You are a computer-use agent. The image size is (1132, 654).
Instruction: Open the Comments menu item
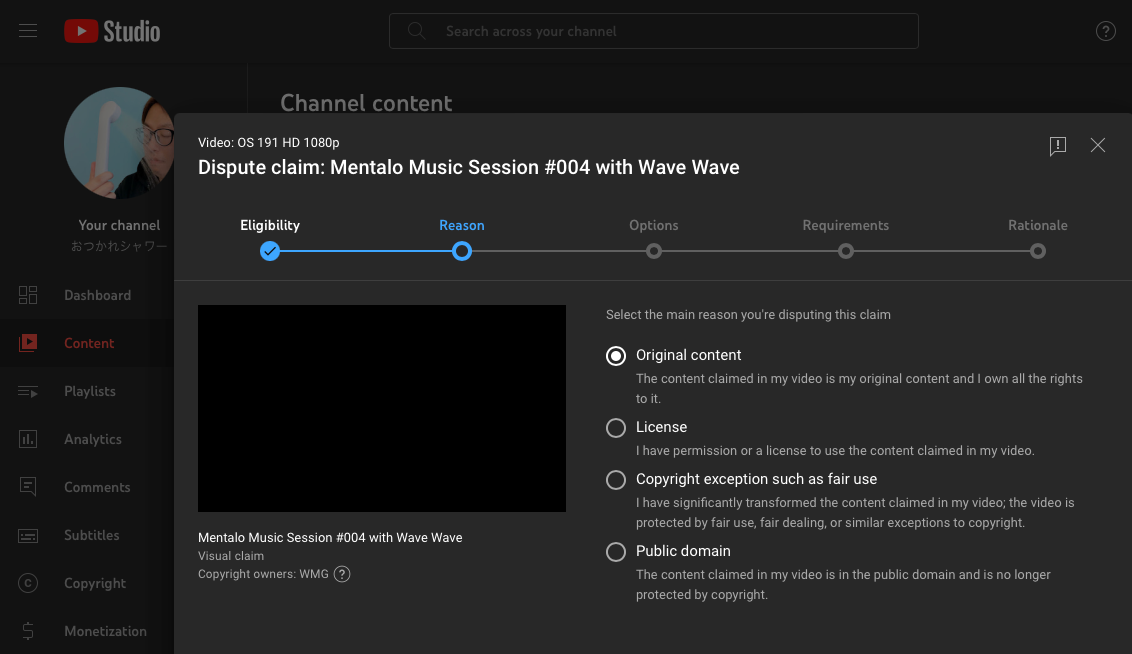tap(97, 487)
